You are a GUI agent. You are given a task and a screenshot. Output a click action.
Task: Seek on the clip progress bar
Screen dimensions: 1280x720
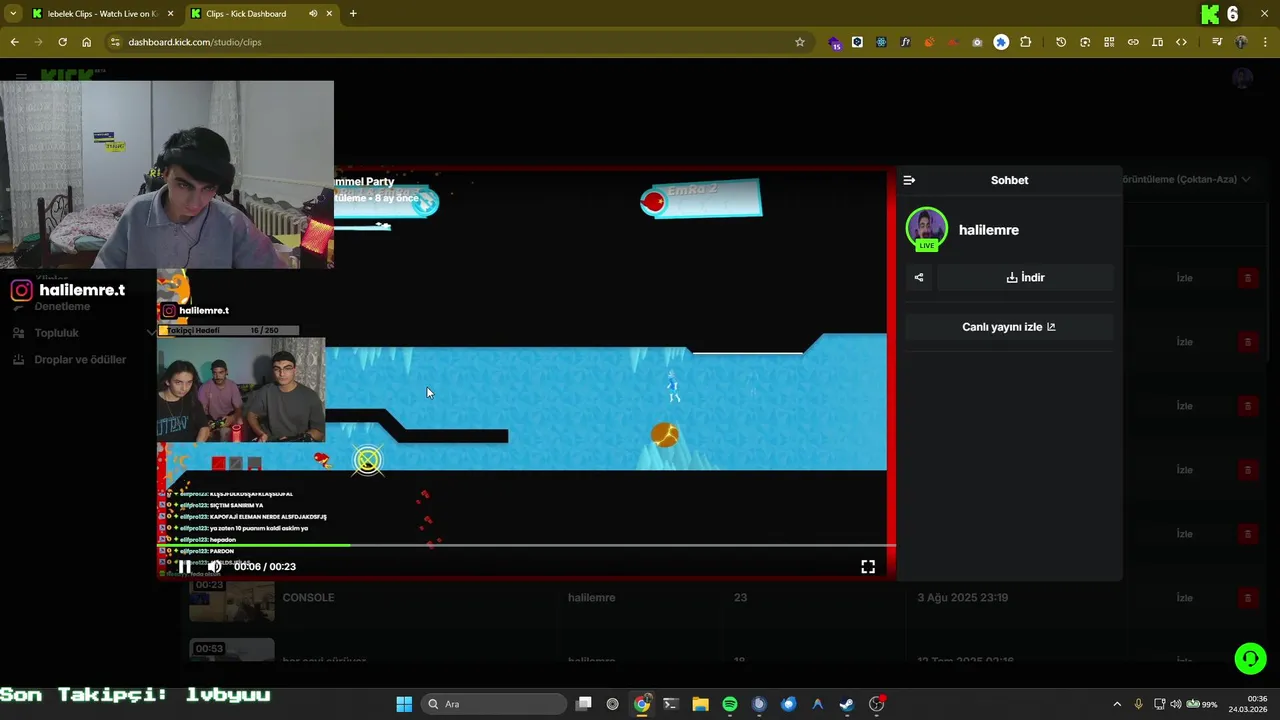point(526,545)
